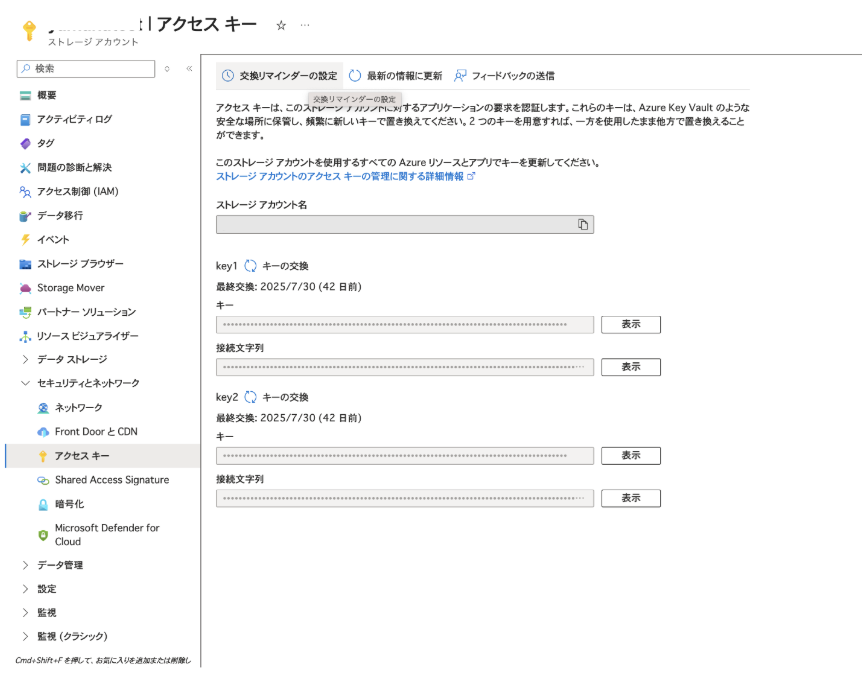Show the key1 キー value
The image size is (862, 692).
pyautogui.click(x=630, y=324)
